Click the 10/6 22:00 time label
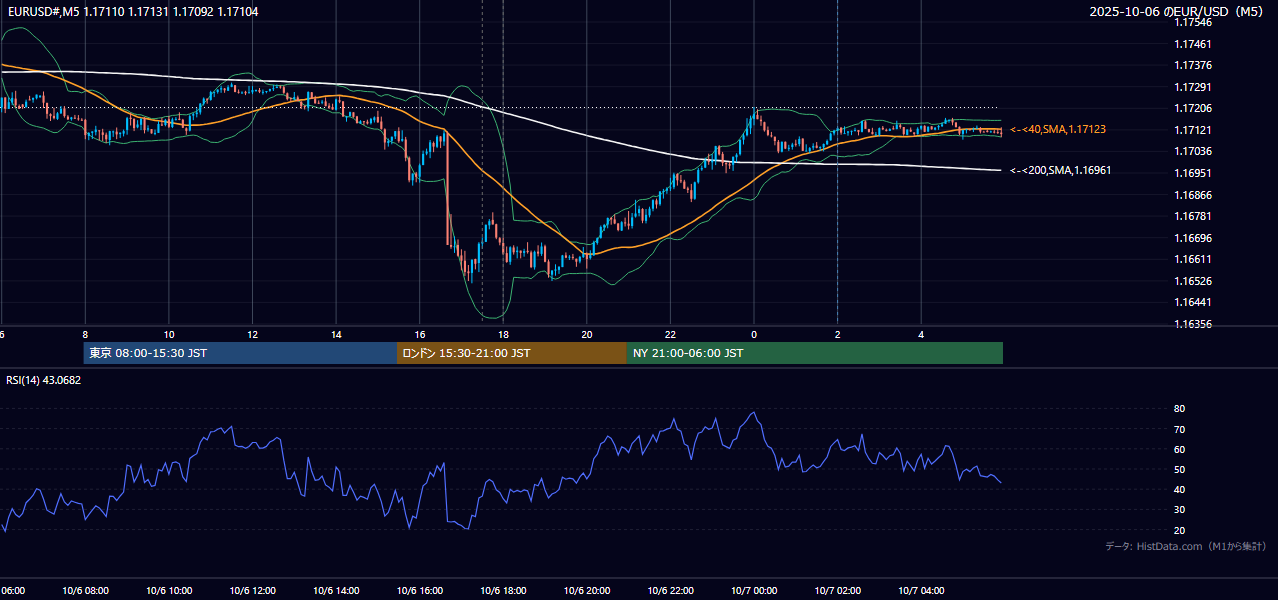 [671, 591]
